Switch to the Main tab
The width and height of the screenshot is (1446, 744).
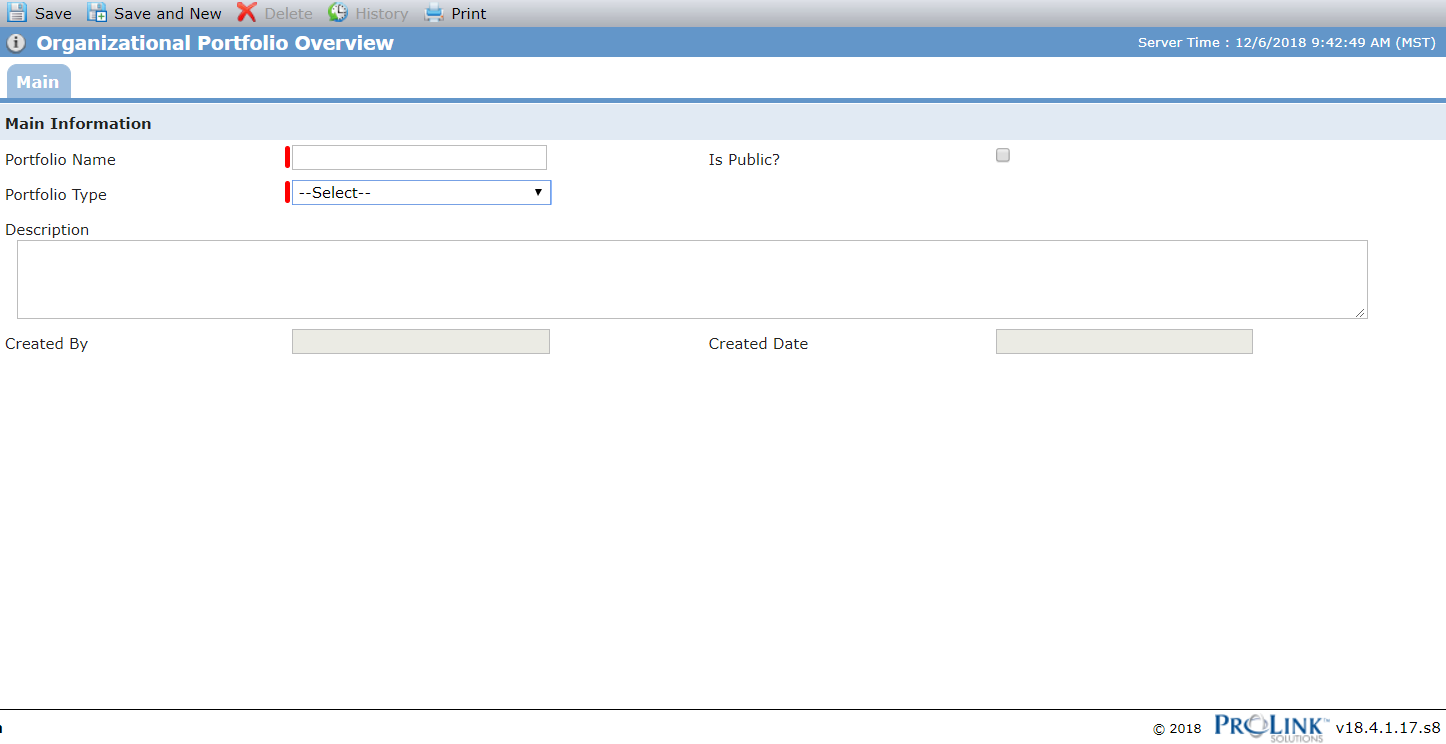pos(38,82)
